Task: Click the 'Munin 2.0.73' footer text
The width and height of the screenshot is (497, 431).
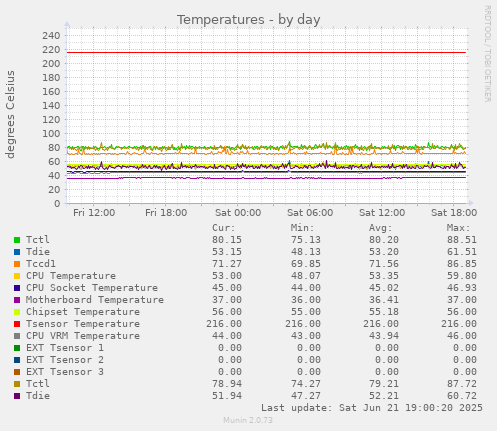Action: [x=248, y=420]
